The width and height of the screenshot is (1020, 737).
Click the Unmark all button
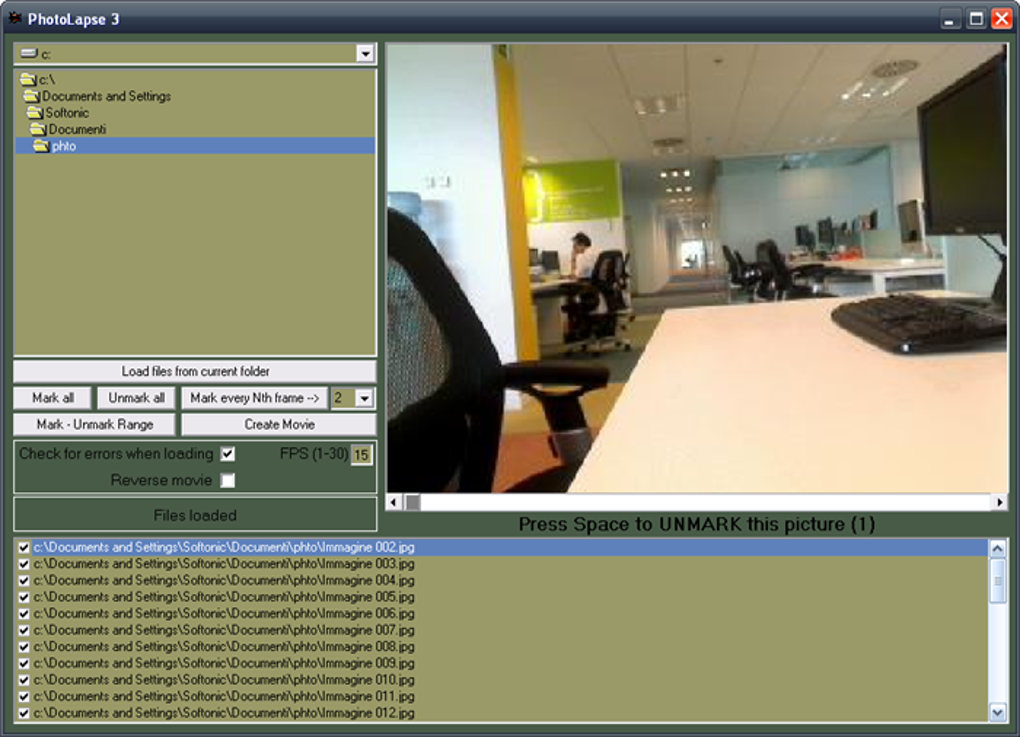[x=136, y=398]
